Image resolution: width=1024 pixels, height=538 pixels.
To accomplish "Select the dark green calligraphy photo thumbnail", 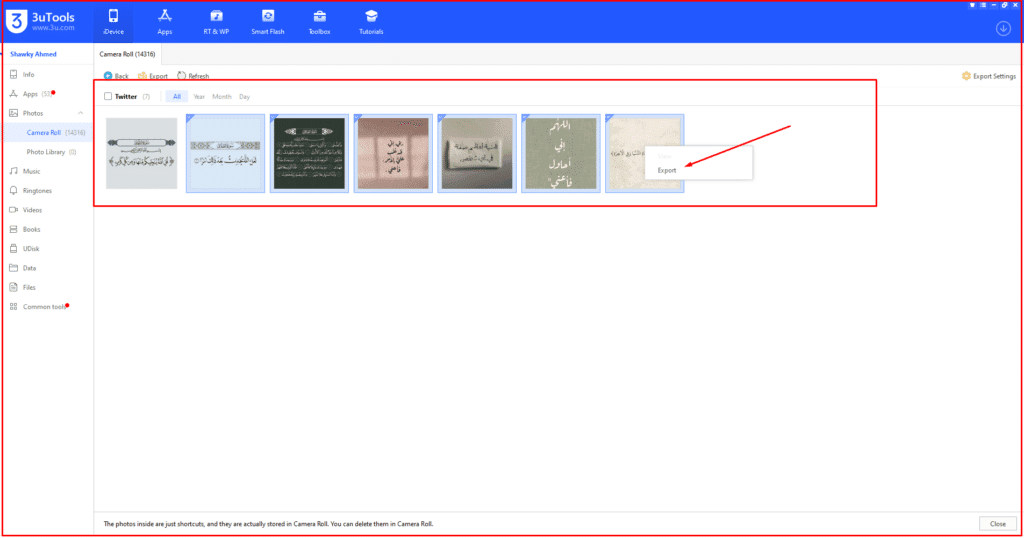I will point(309,153).
